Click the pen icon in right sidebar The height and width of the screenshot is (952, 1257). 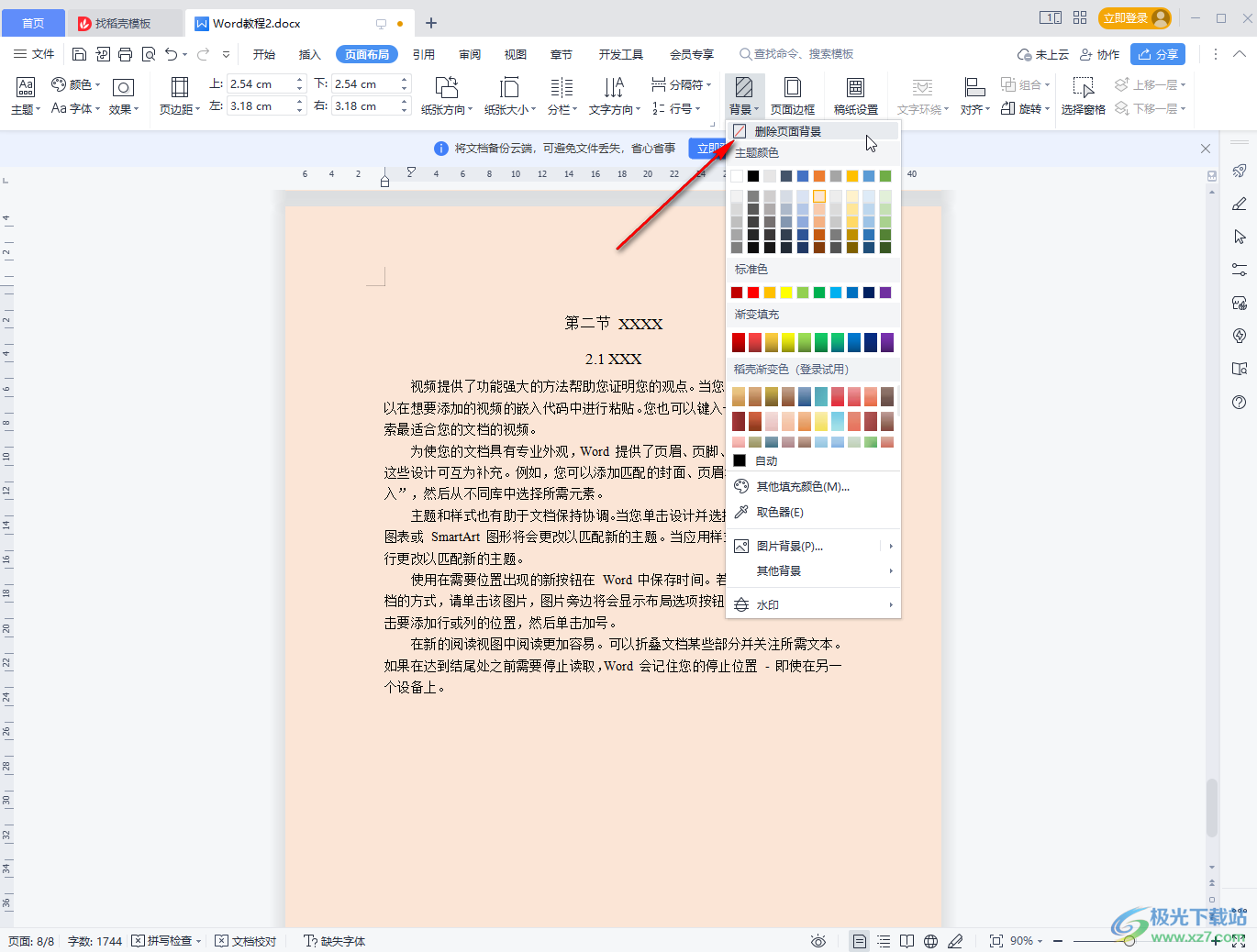click(1240, 204)
